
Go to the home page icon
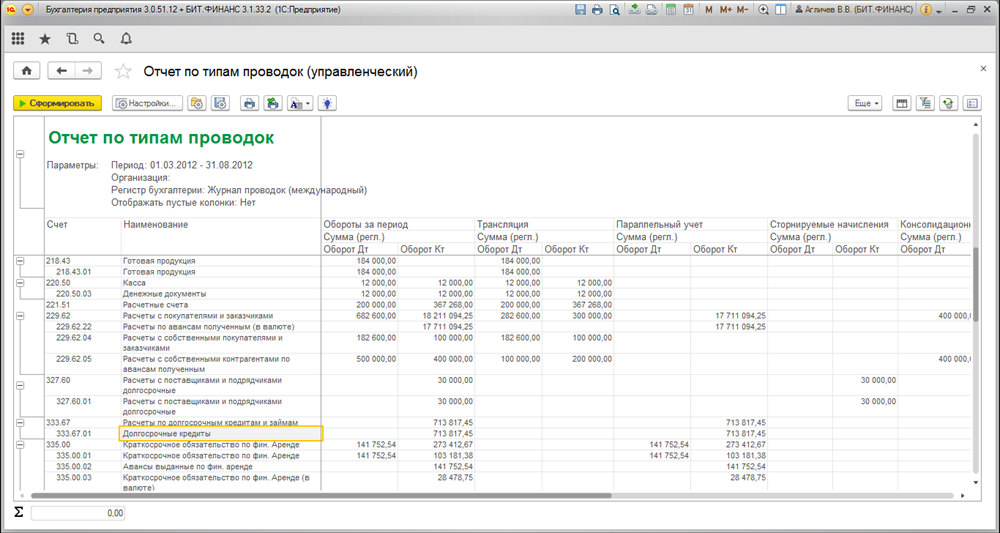click(x=25, y=71)
